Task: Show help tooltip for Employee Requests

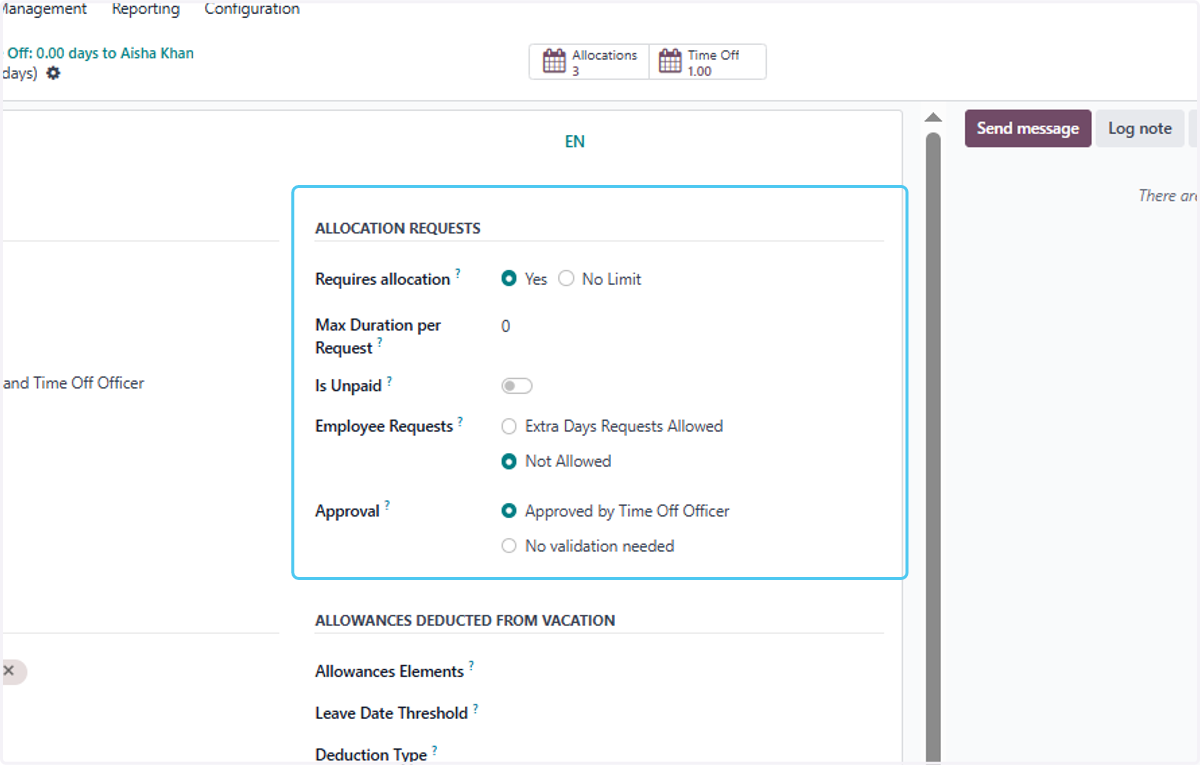Action: [460, 421]
